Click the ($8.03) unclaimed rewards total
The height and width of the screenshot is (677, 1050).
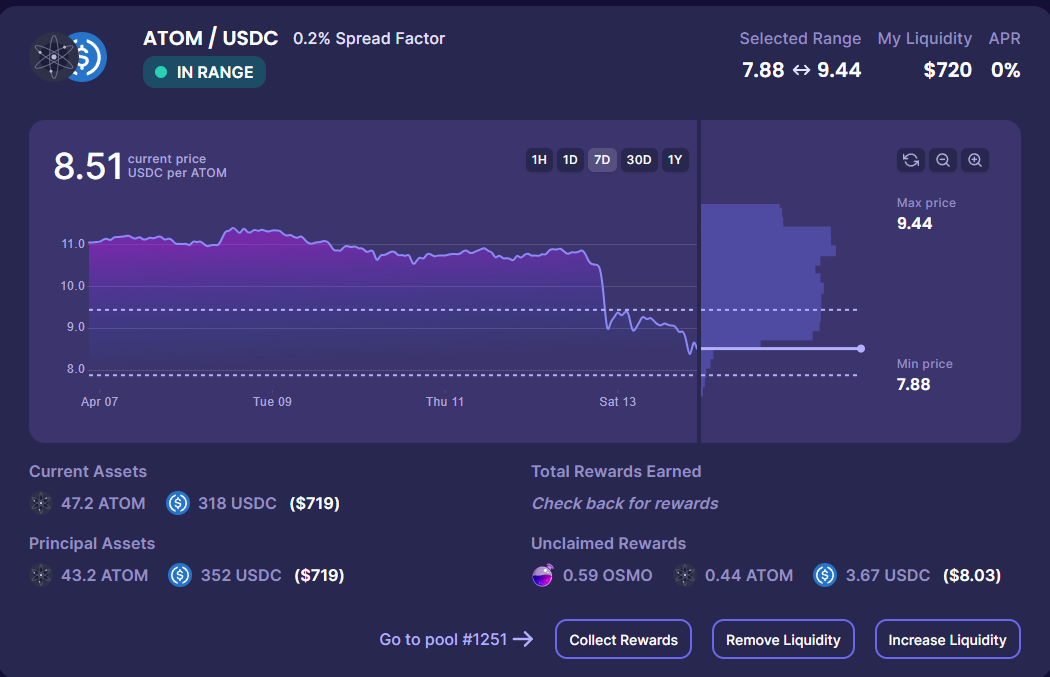[972, 575]
